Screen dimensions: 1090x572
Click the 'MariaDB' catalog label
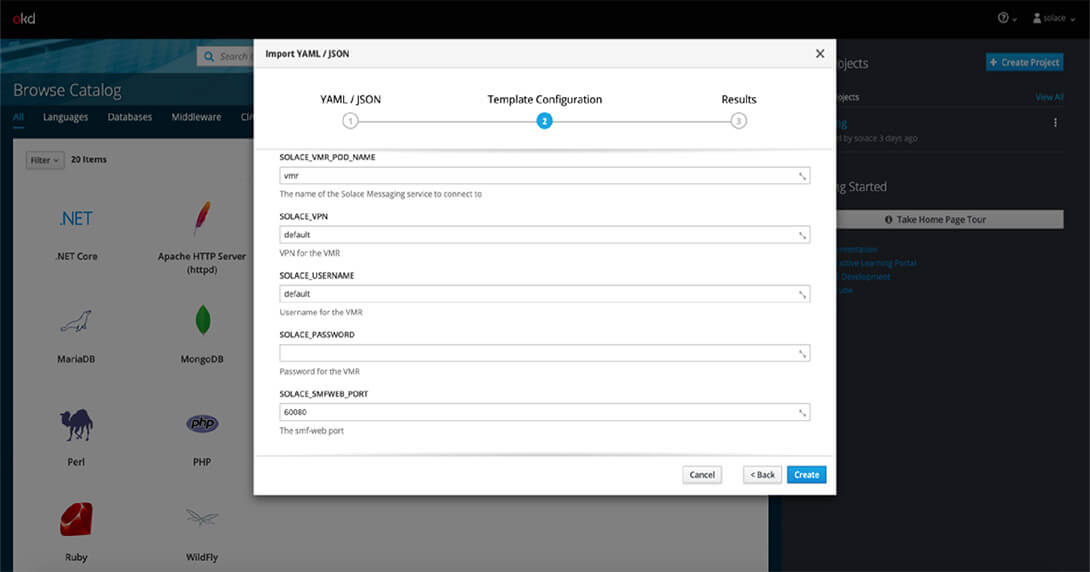tap(76, 359)
